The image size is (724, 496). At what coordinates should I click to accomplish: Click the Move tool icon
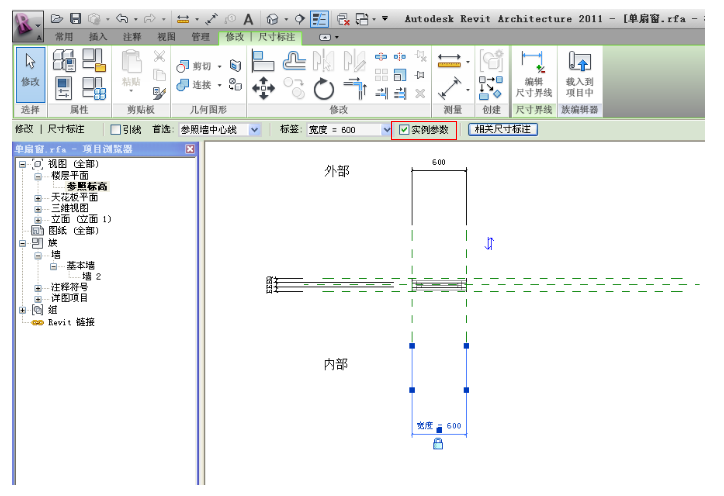(x=263, y=89)
